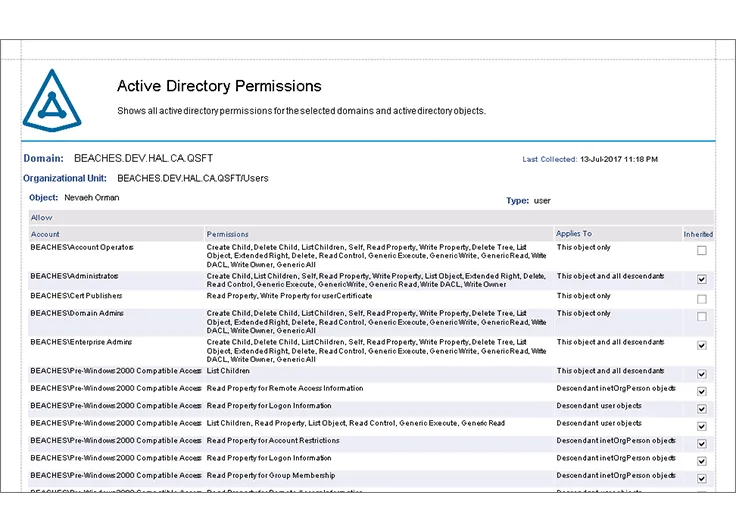The width and height of the screenshot is (736, 532).
Task: Select the BEACHES\Administrators account cell
Action: [74, 276]
